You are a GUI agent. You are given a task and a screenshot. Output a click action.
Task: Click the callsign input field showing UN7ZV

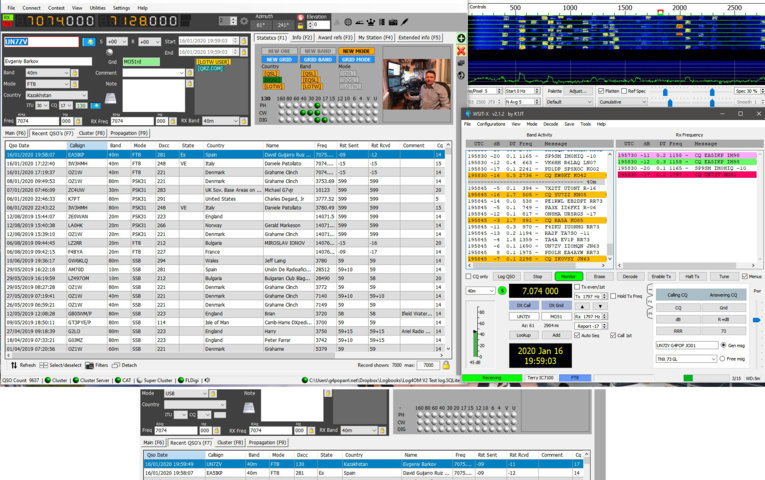41,42
